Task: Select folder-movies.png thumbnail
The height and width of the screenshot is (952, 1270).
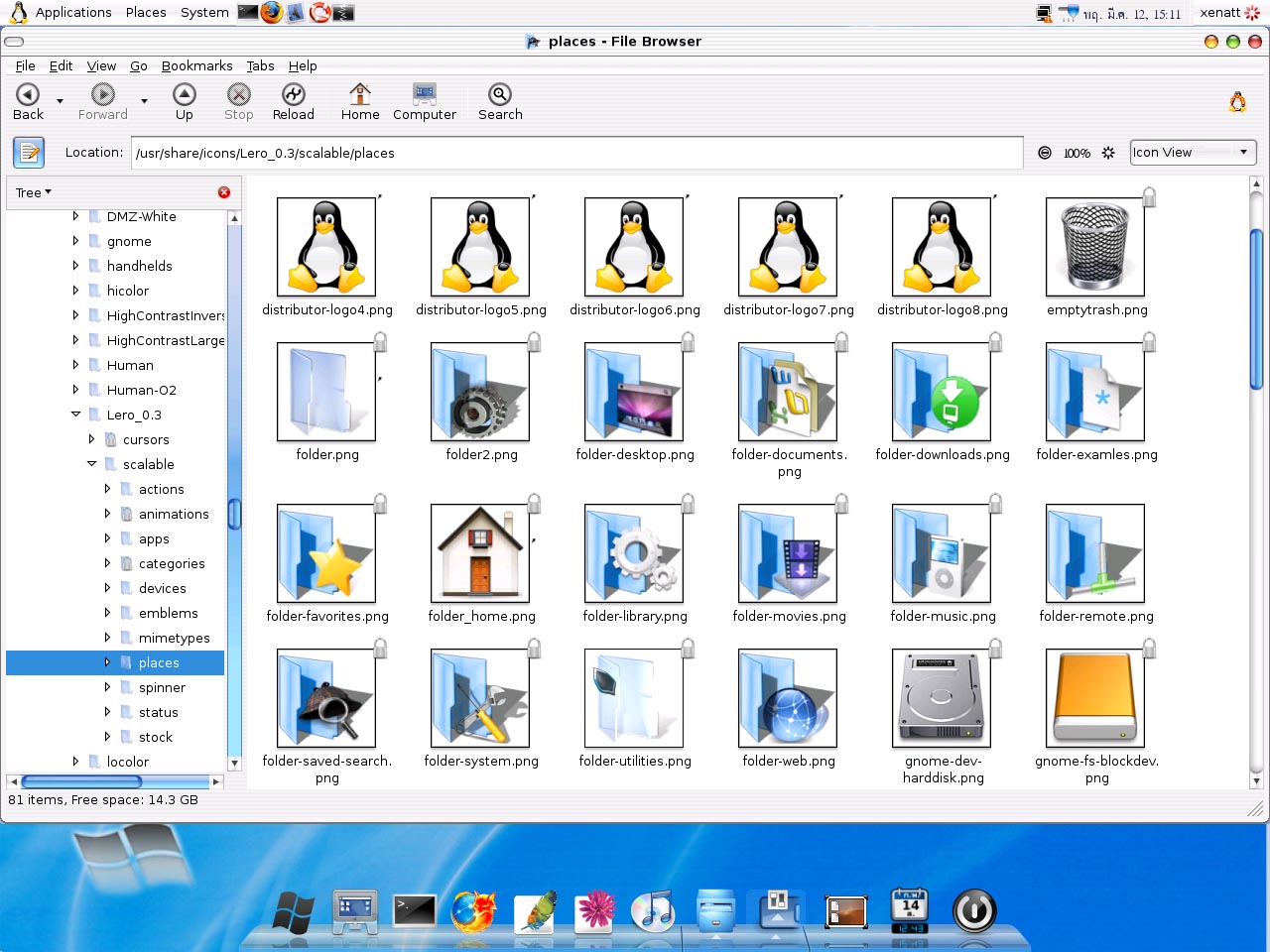Action: click(788, 553)
